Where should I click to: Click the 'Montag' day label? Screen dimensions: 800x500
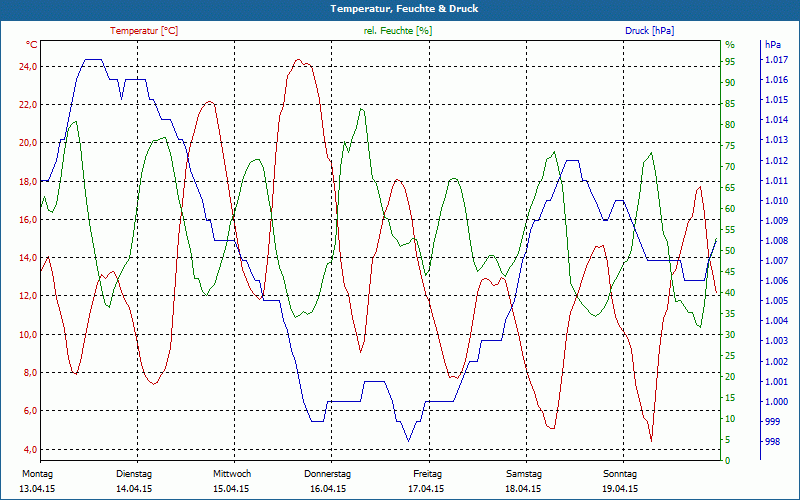[37, 473]
